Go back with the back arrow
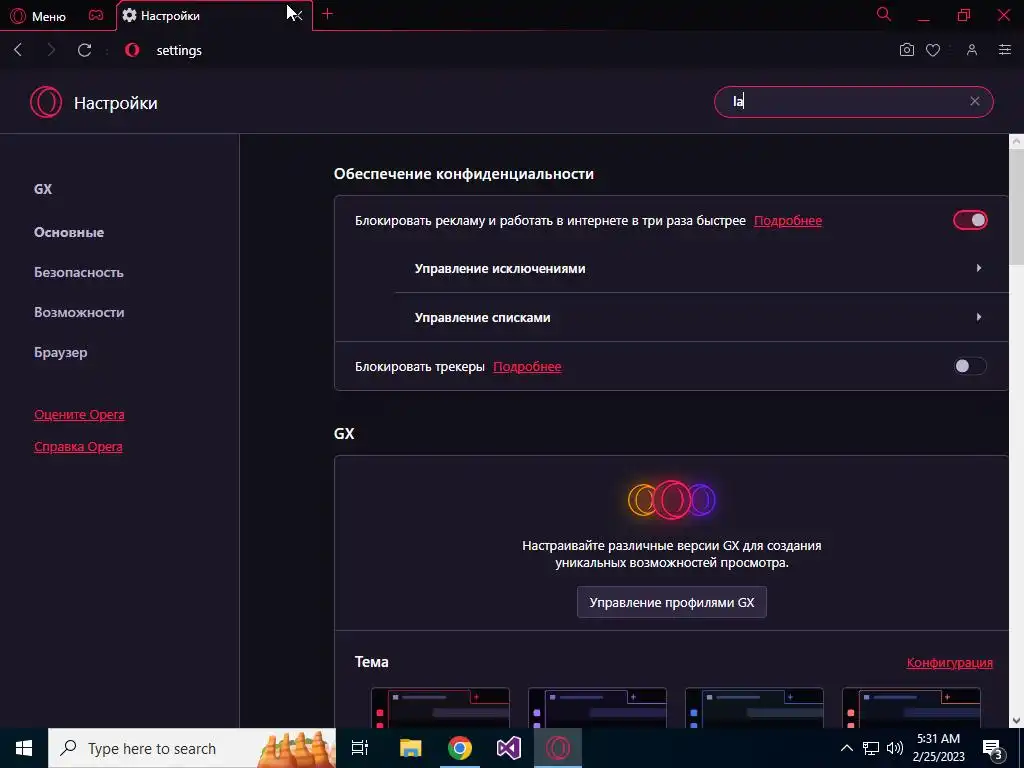Viewport: 1024px width, 768px height. tap(18, 50)
